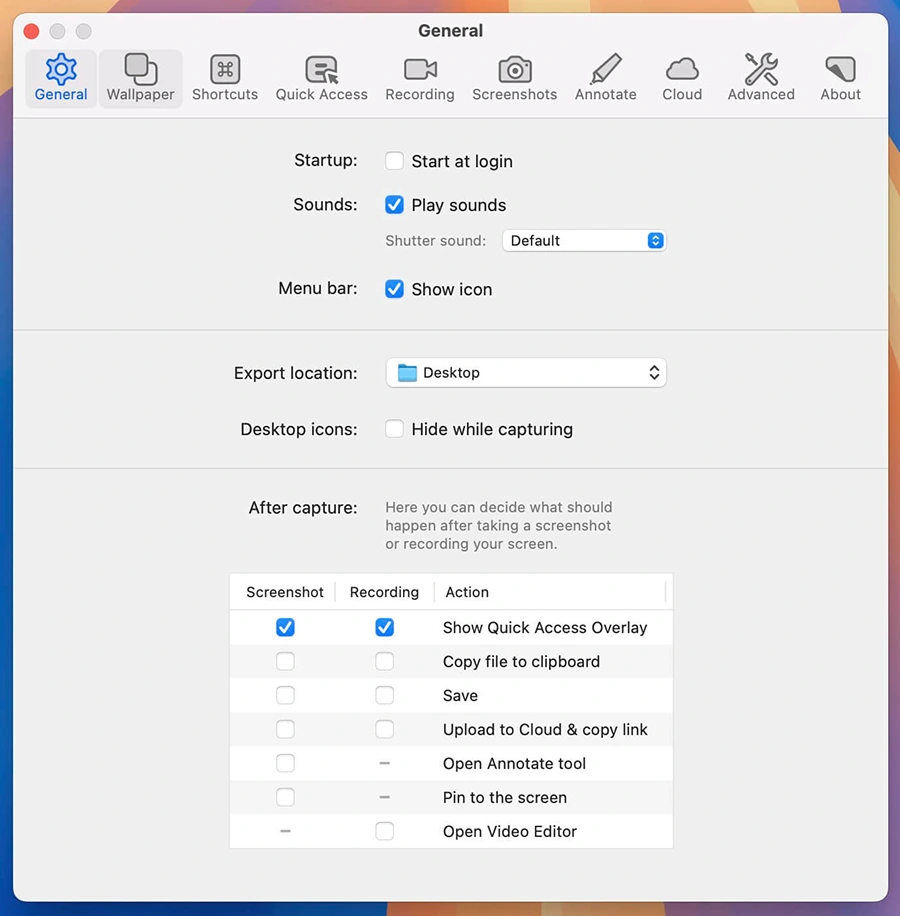Enable Hide while capturing desktop icons
Image resolution: width=900 pixels, height=916 pixels.
tap(395, 429)
